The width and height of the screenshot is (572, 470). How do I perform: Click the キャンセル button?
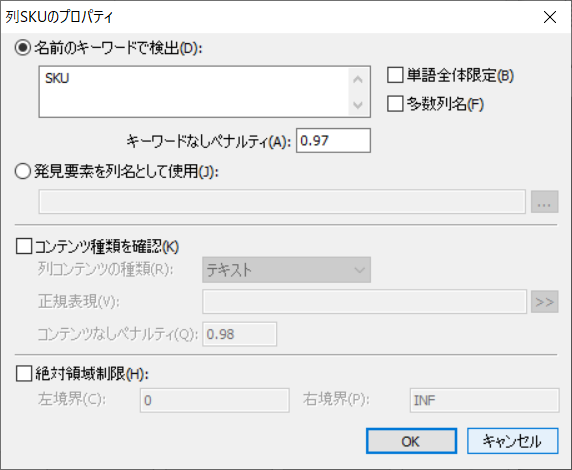[x=513, y=441]
